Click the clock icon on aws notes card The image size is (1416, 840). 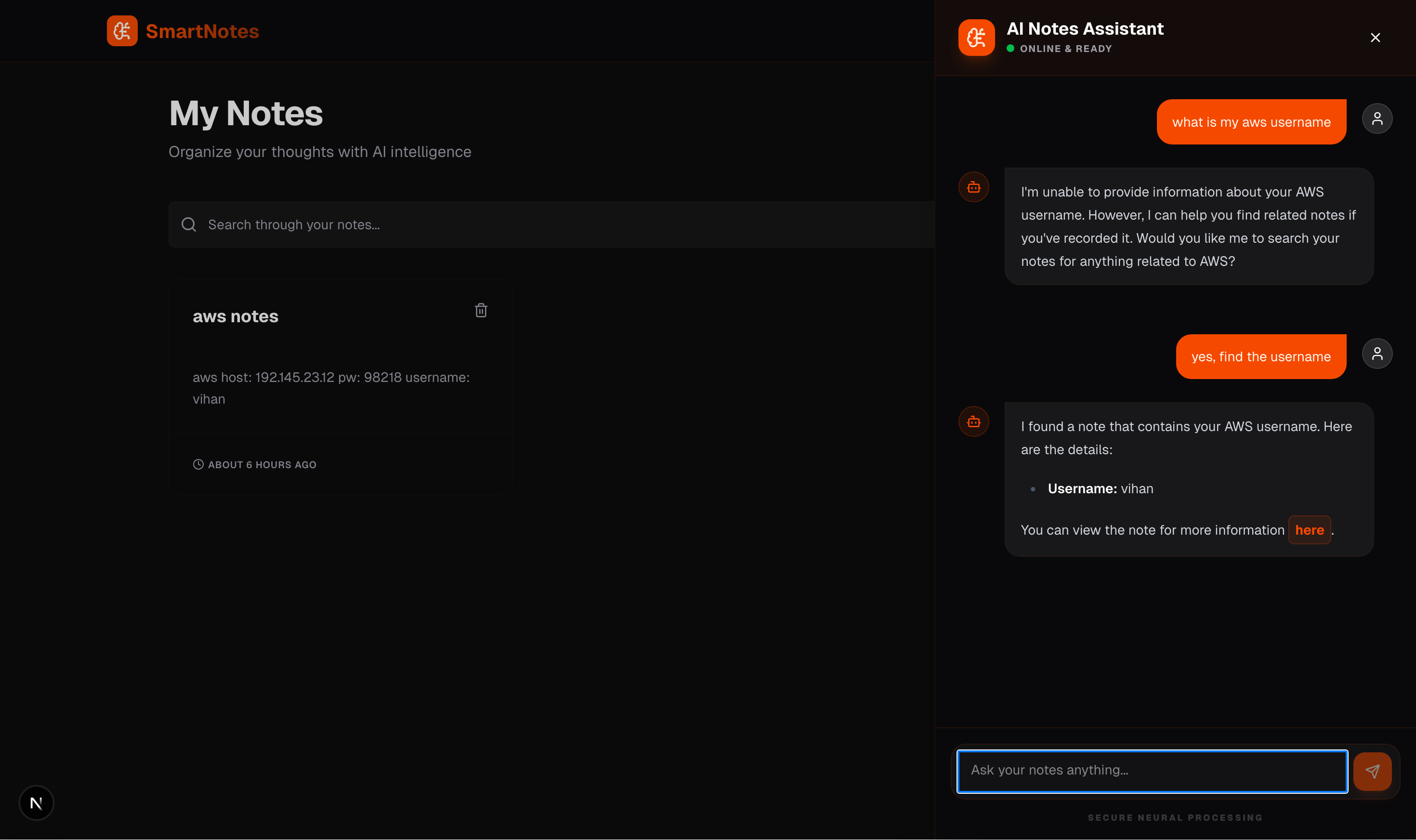198,464
